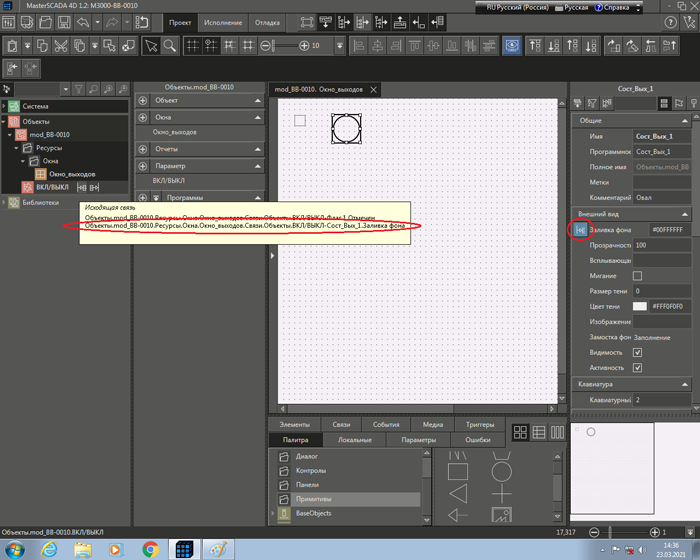
Task: Expand the Библиотеки tree node
Action: [5, 202]
